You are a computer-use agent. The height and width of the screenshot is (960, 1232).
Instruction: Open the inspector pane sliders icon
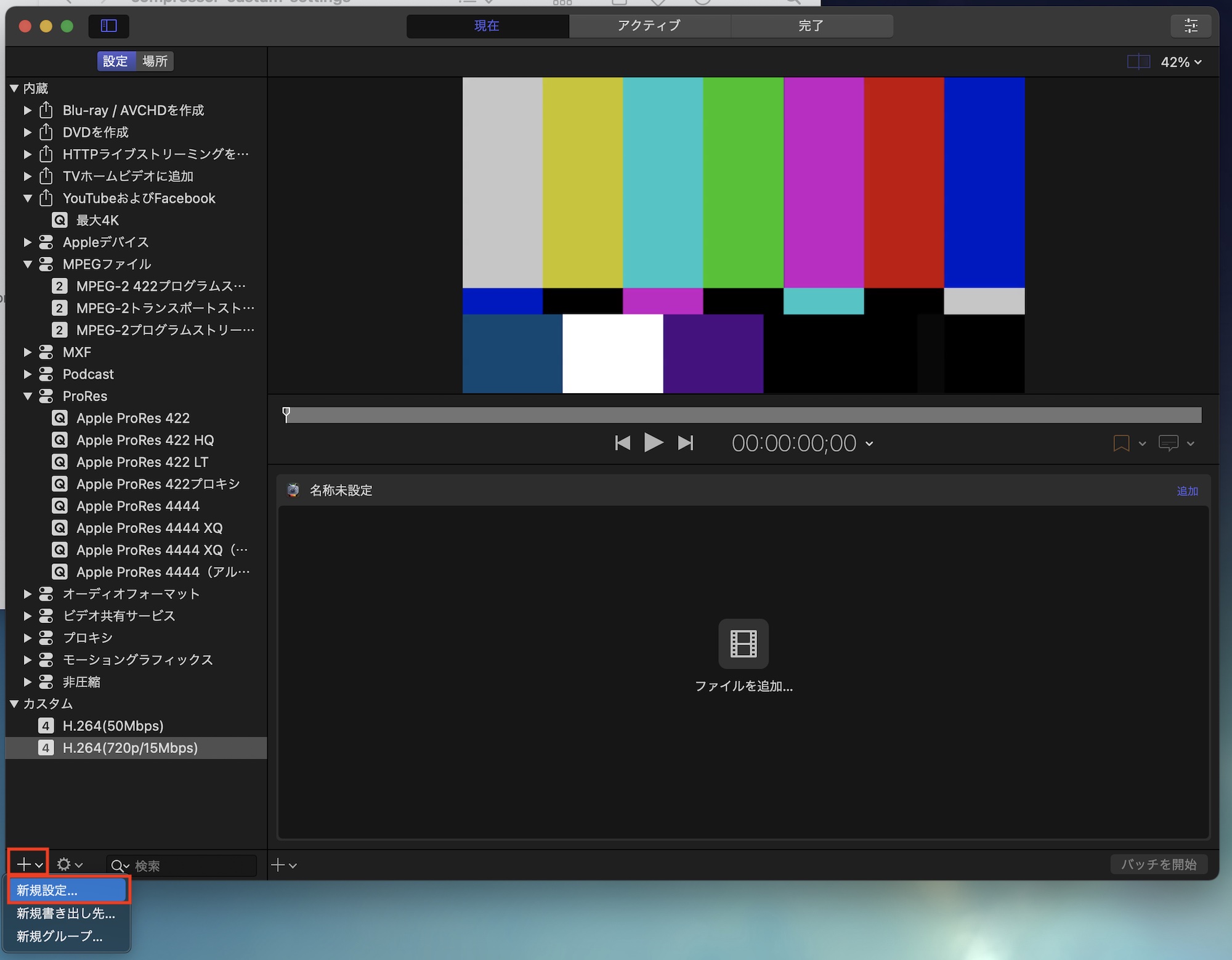pyautogui.click(x=1191, y=26)
